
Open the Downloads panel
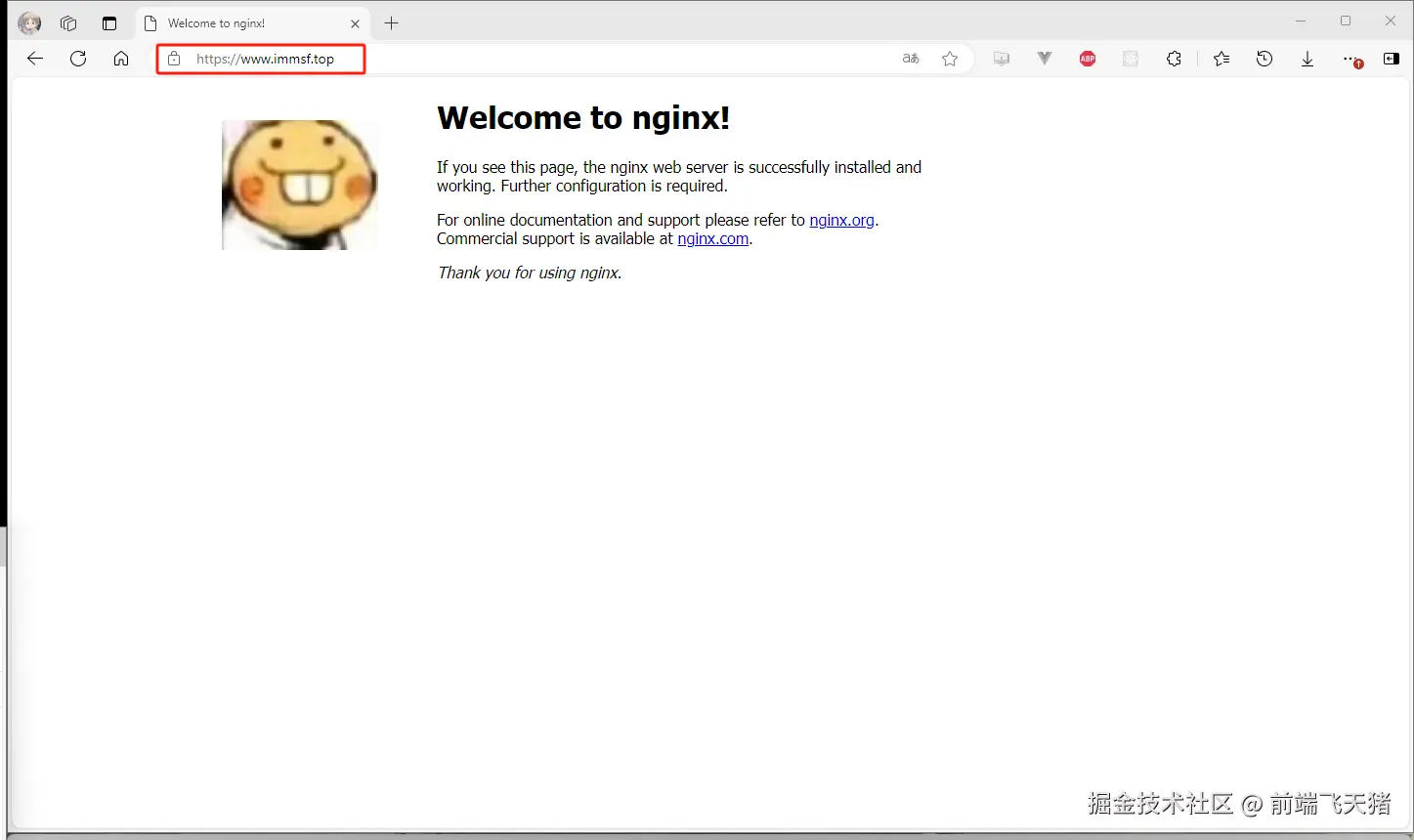[1307, 59]
